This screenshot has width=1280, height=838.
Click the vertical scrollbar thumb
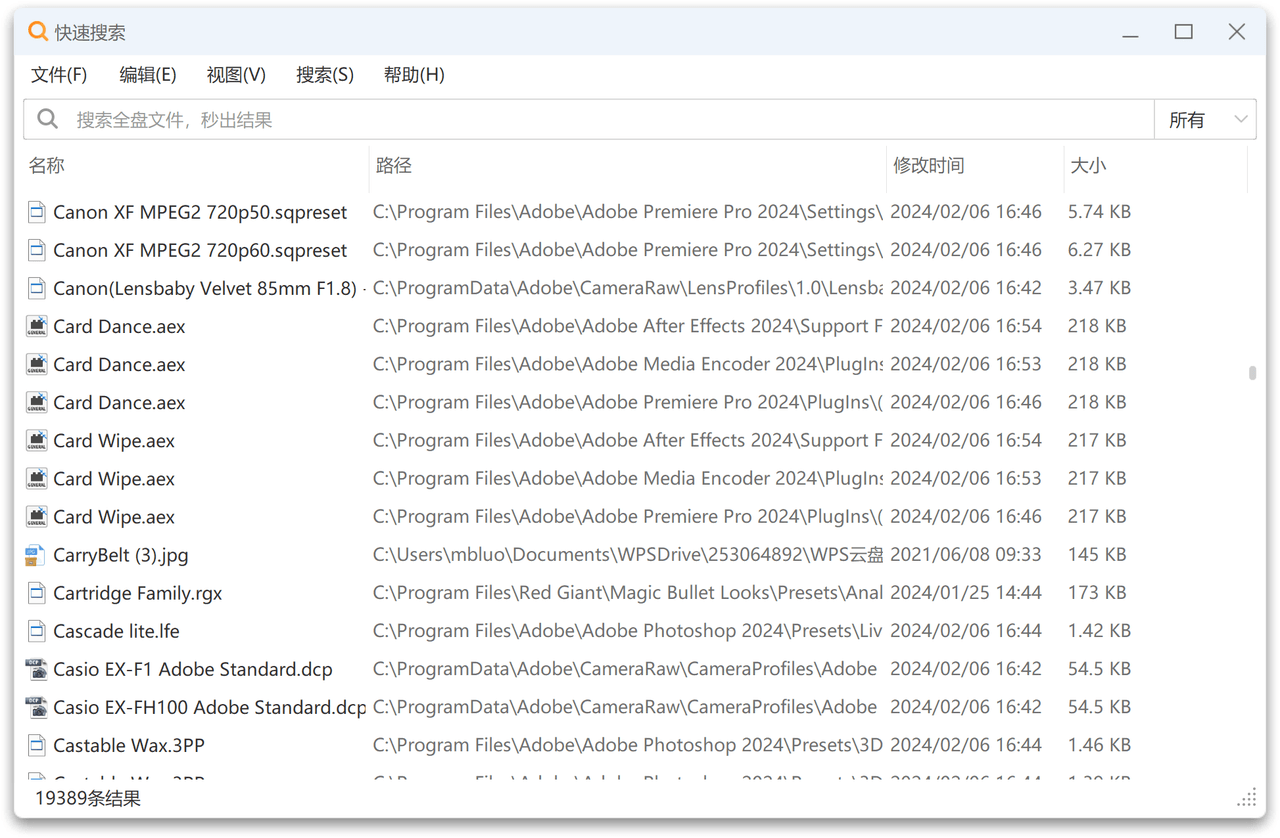(1252, 373)
